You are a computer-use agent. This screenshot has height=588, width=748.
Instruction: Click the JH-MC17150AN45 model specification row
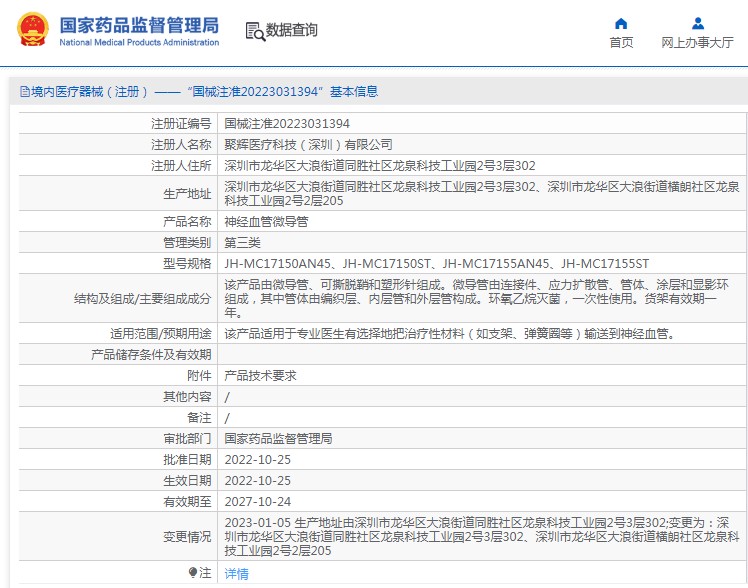[436, 264]
